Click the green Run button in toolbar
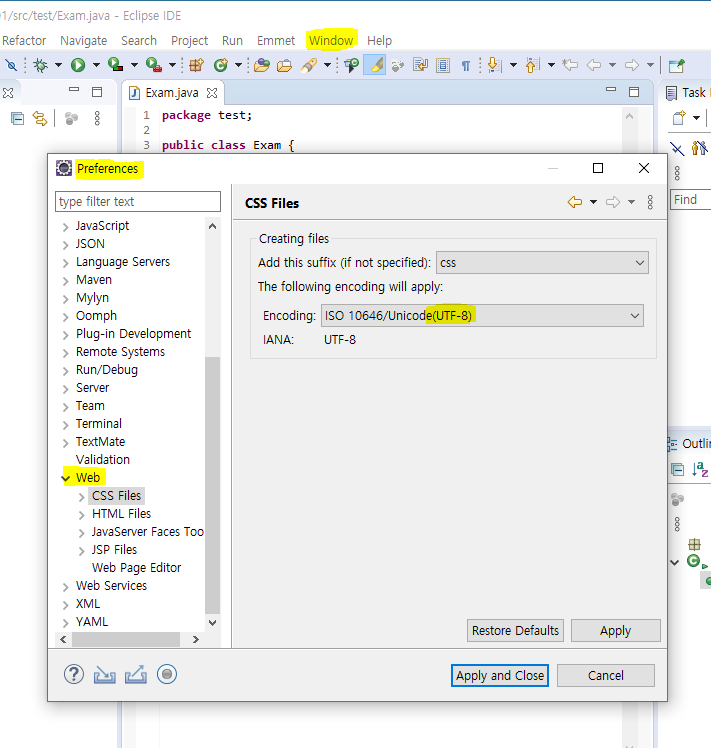 (78, 65)
